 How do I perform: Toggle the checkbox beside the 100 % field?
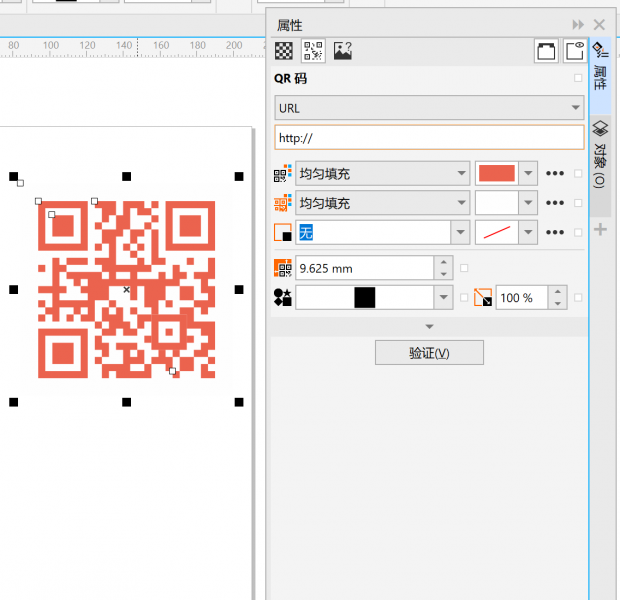click(578, 297)
